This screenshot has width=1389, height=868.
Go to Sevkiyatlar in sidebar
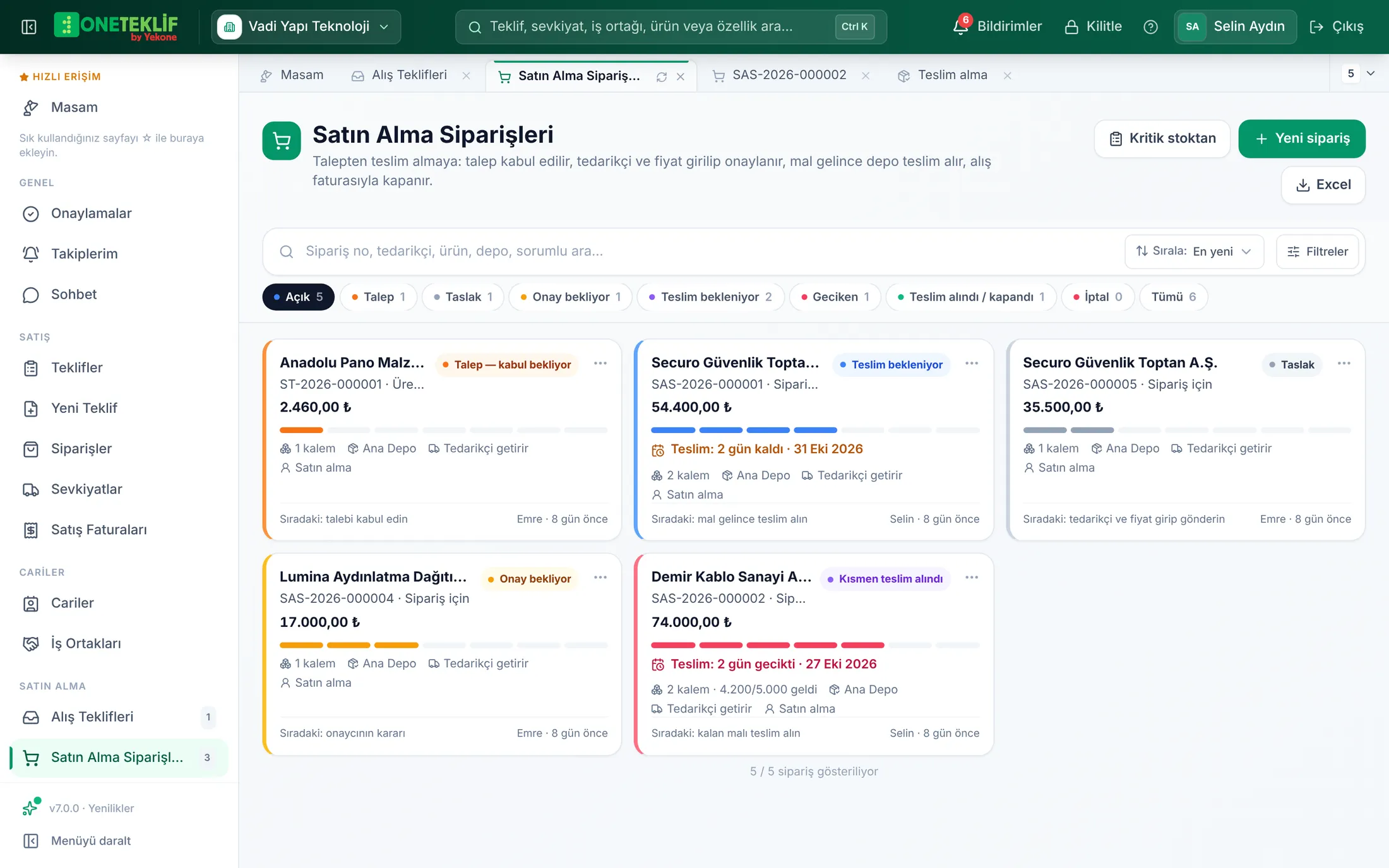click(x=119, y=489)
